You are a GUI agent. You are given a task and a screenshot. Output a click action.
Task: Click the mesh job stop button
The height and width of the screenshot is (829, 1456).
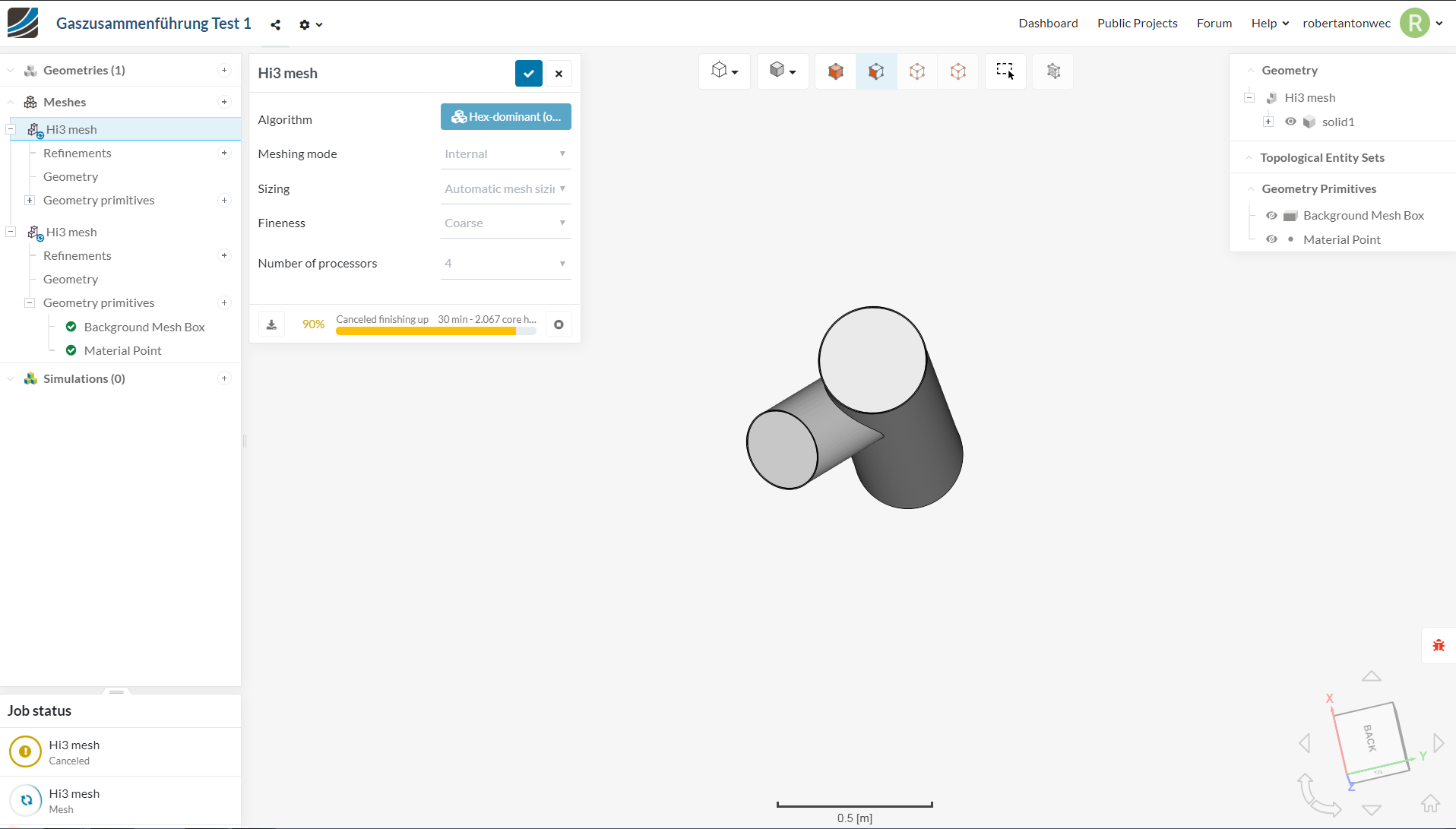(x=559, y=324)
